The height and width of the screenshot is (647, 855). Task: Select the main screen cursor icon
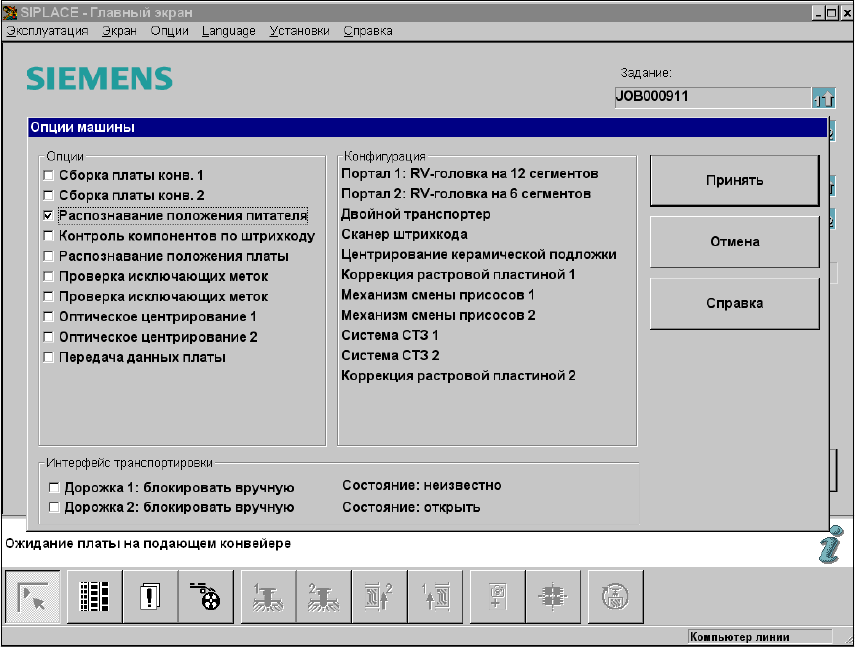click(33, 596)
